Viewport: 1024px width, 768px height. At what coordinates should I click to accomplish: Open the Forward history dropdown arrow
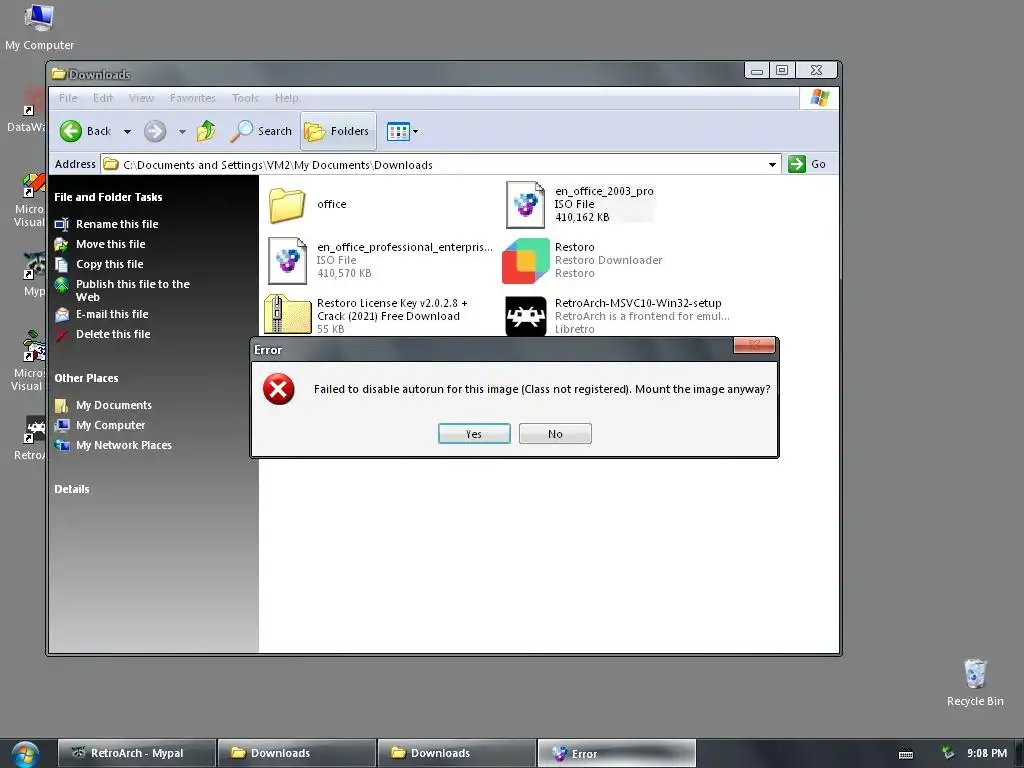[182, 131]
